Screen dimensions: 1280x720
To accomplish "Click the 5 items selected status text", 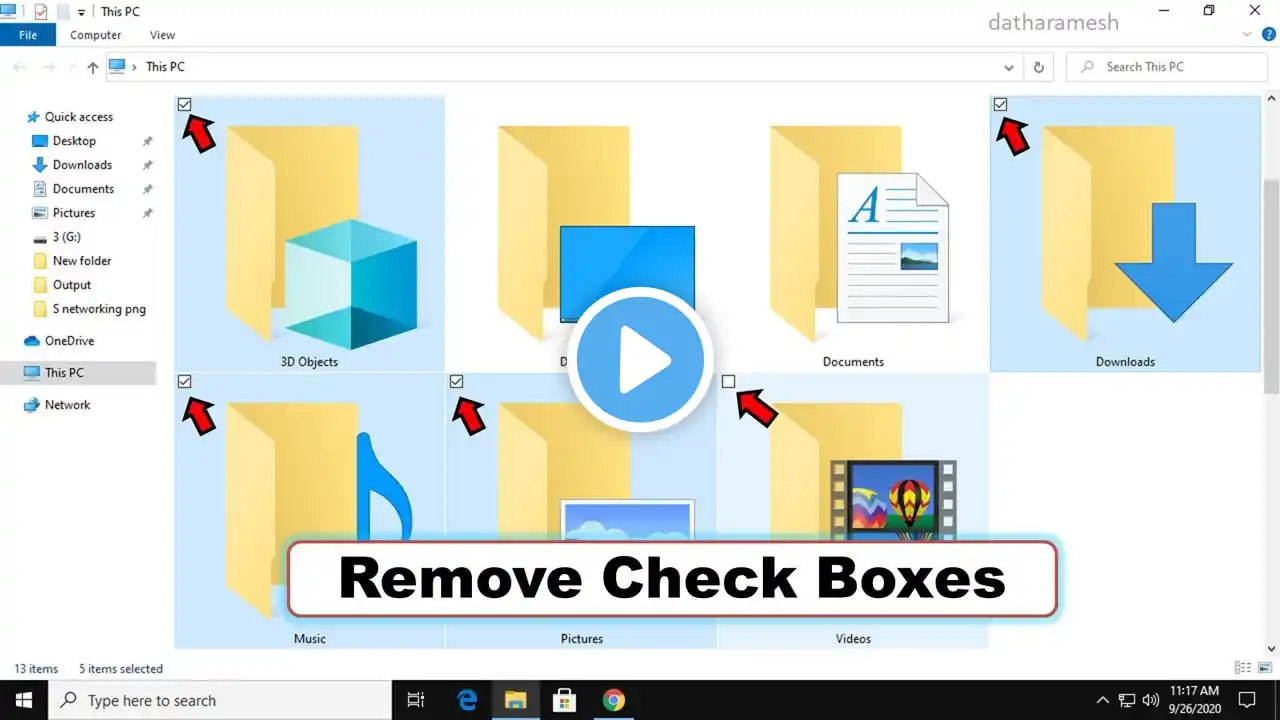I will (x=121, y=669).
